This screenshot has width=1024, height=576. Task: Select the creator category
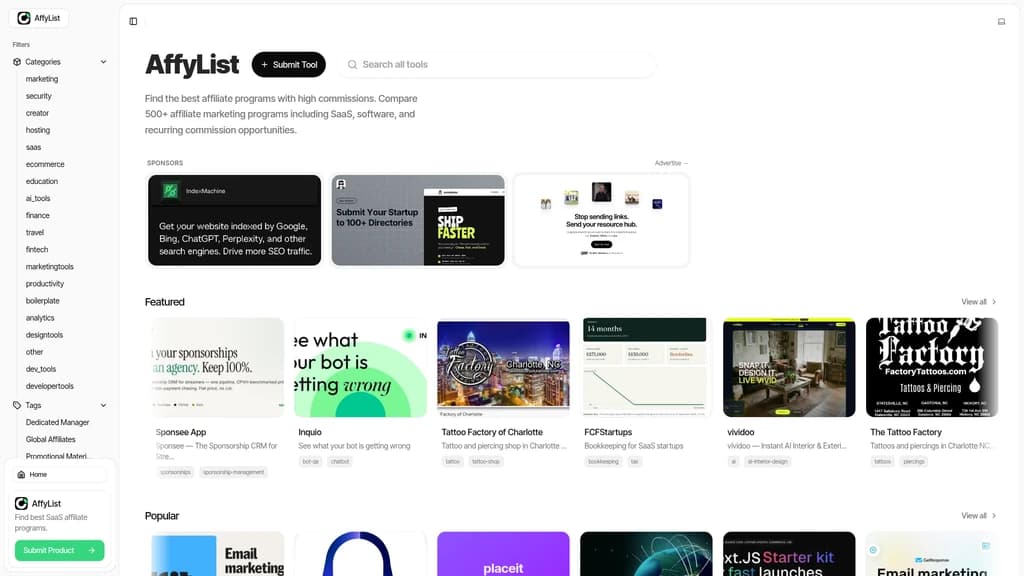click(37, 113)
